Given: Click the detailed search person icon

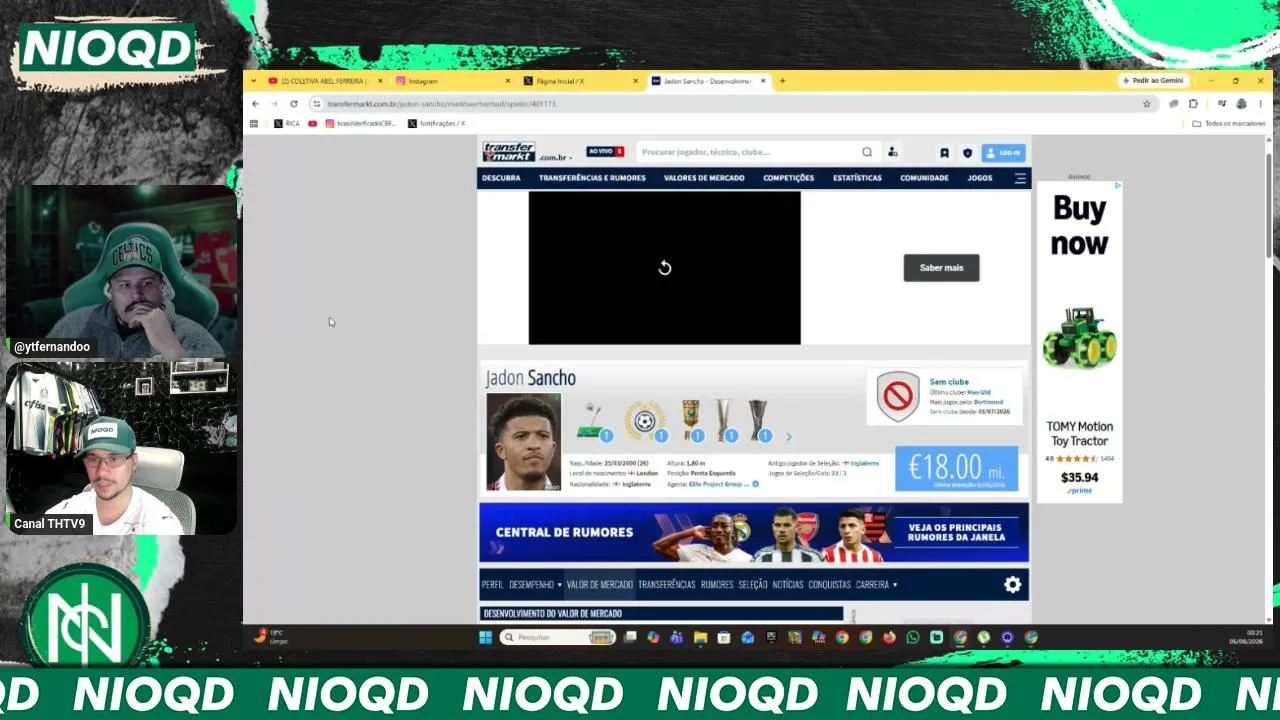Looking at the screenshot, I should click(x=893, y=152).
